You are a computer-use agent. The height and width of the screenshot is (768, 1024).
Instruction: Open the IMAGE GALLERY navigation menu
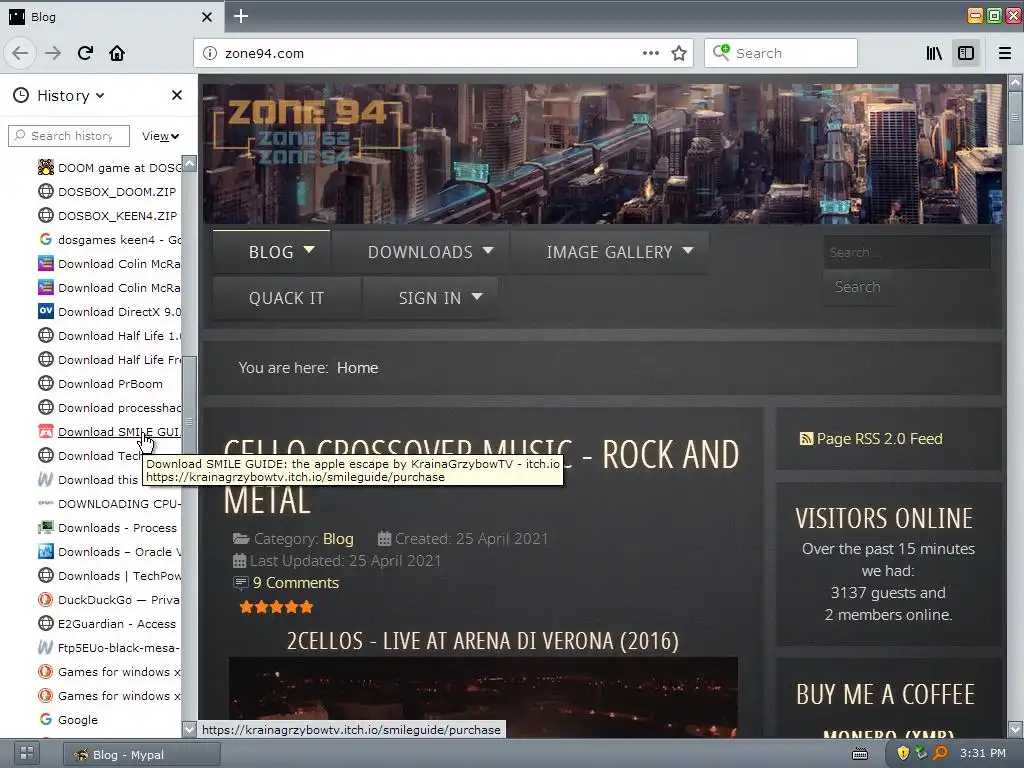(x=611, y=252)
